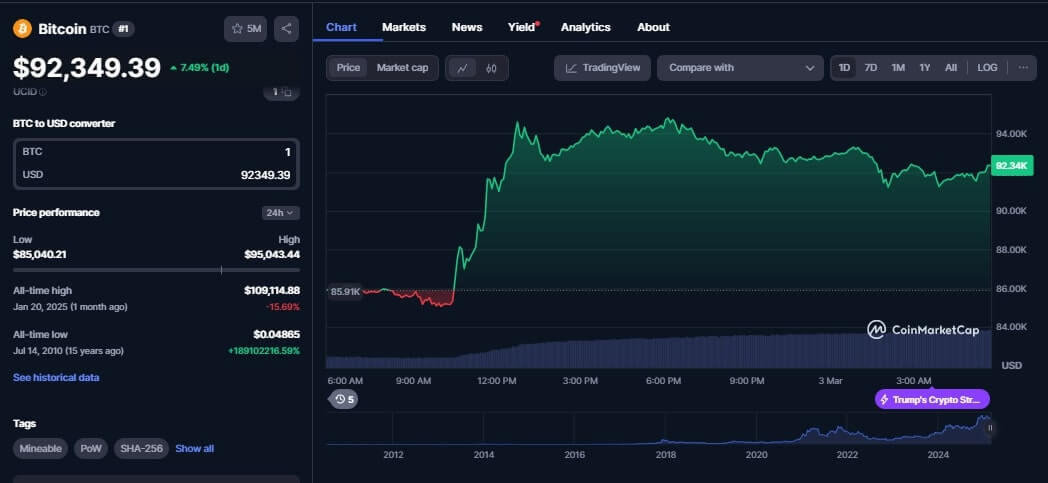Set chart range to 1Y
The image size is (1048, 483).
[x=924, y=67]
